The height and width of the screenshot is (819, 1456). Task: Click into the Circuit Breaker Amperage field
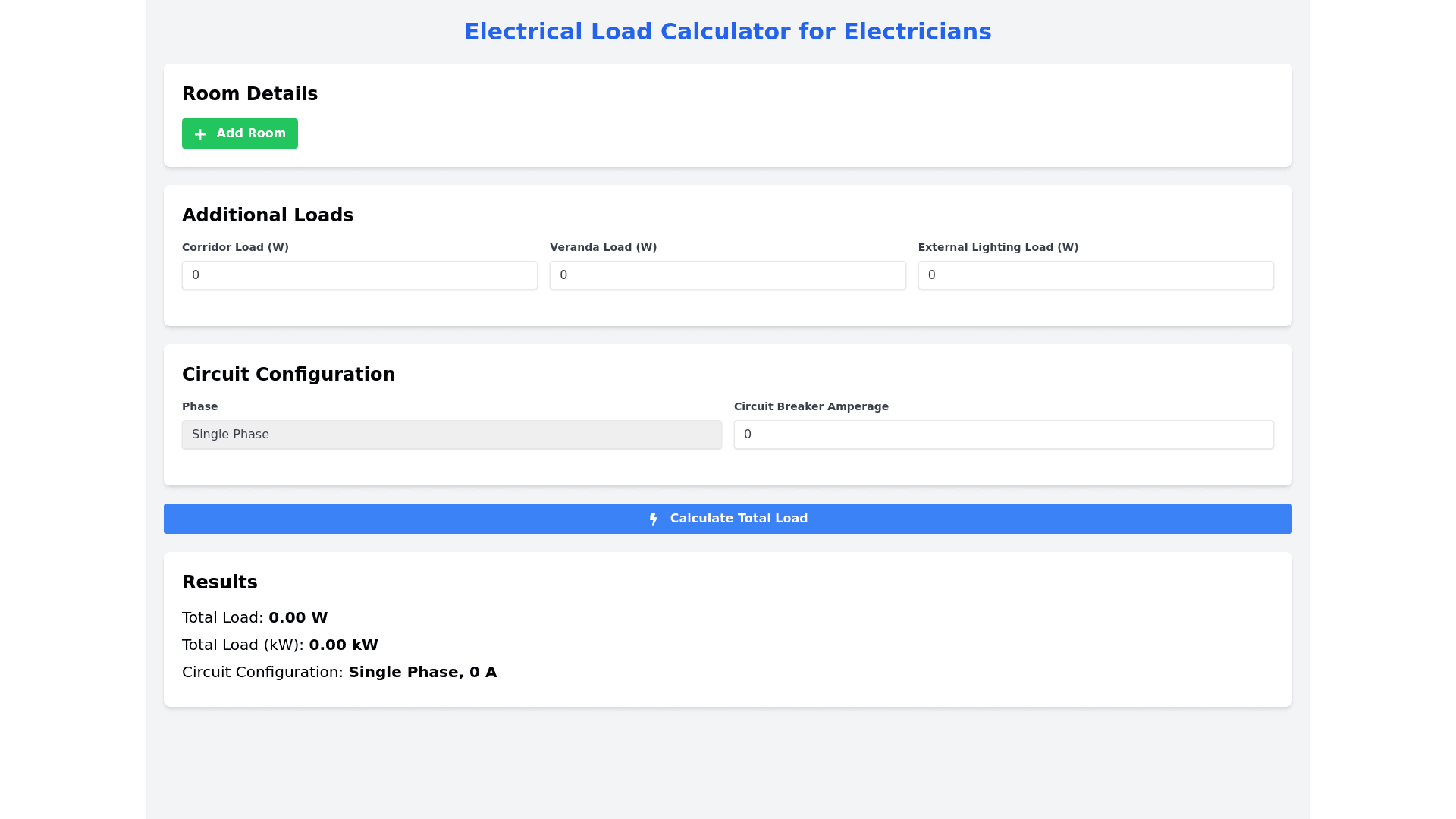(x=1003, y=435)
